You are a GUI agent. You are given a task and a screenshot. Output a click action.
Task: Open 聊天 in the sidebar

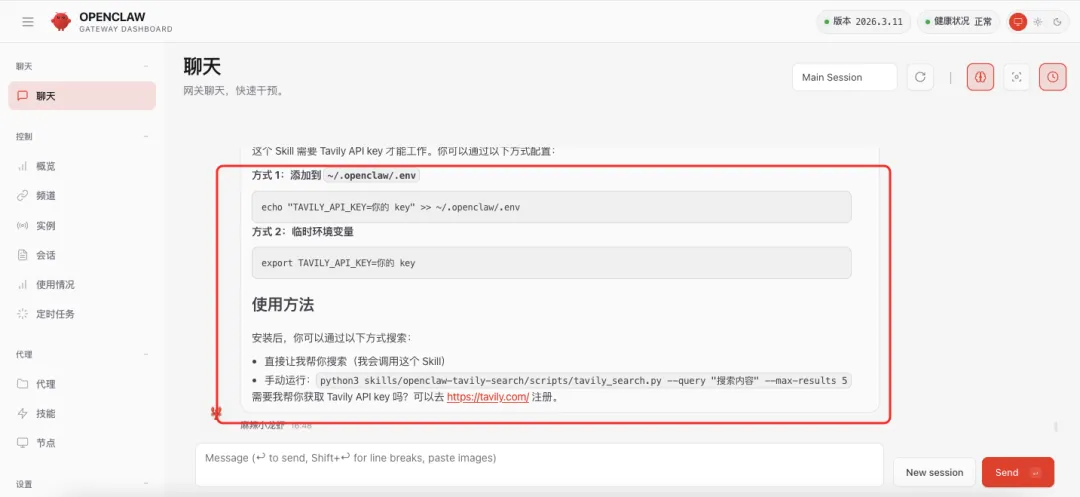82,96
